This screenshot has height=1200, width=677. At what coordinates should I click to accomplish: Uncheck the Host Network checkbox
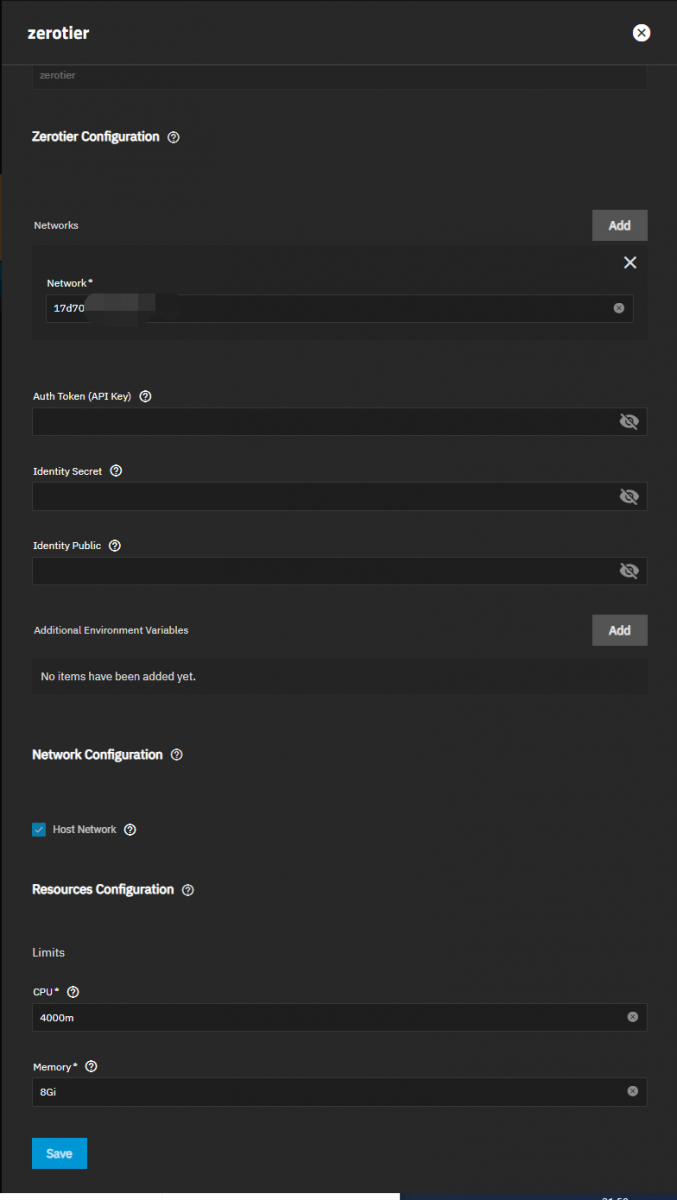coord(39,830)
